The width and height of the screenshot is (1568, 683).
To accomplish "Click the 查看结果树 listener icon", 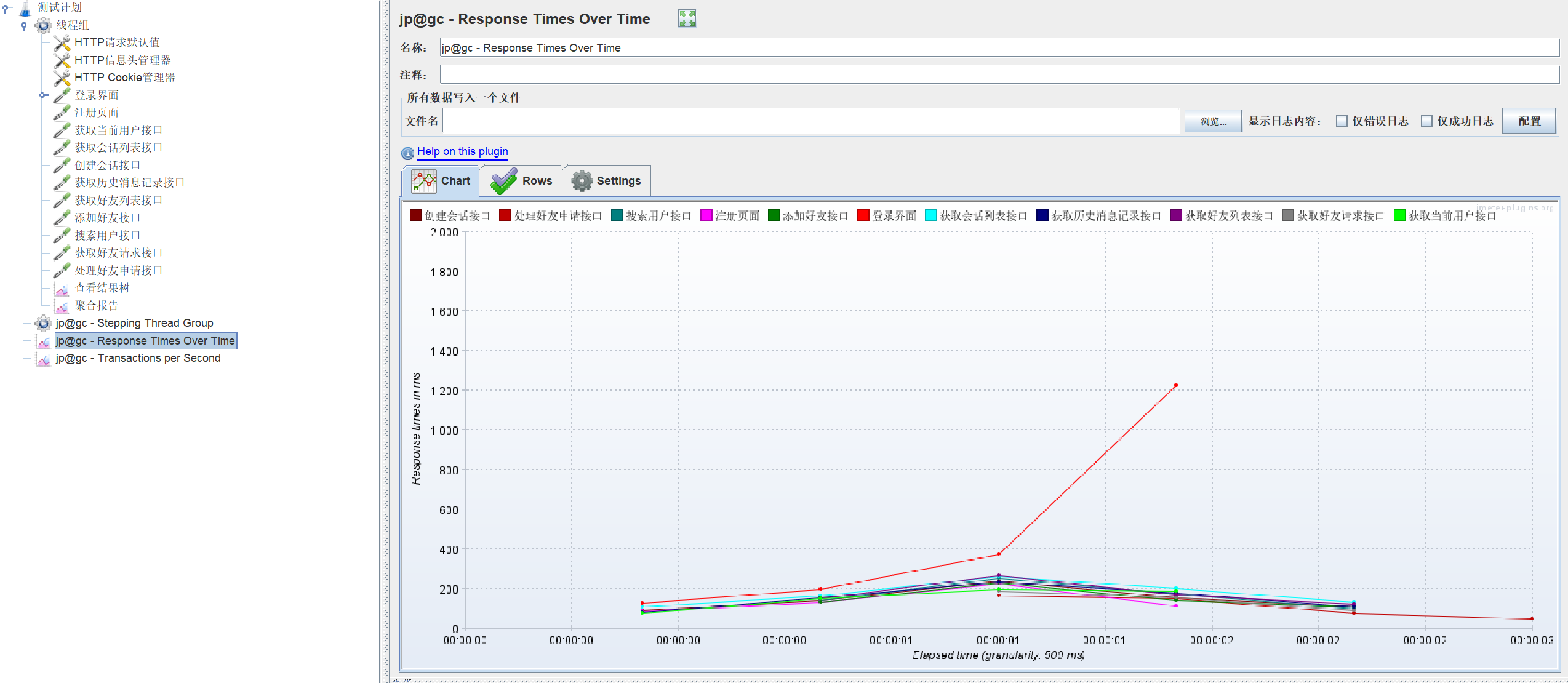I will (62, 288).
